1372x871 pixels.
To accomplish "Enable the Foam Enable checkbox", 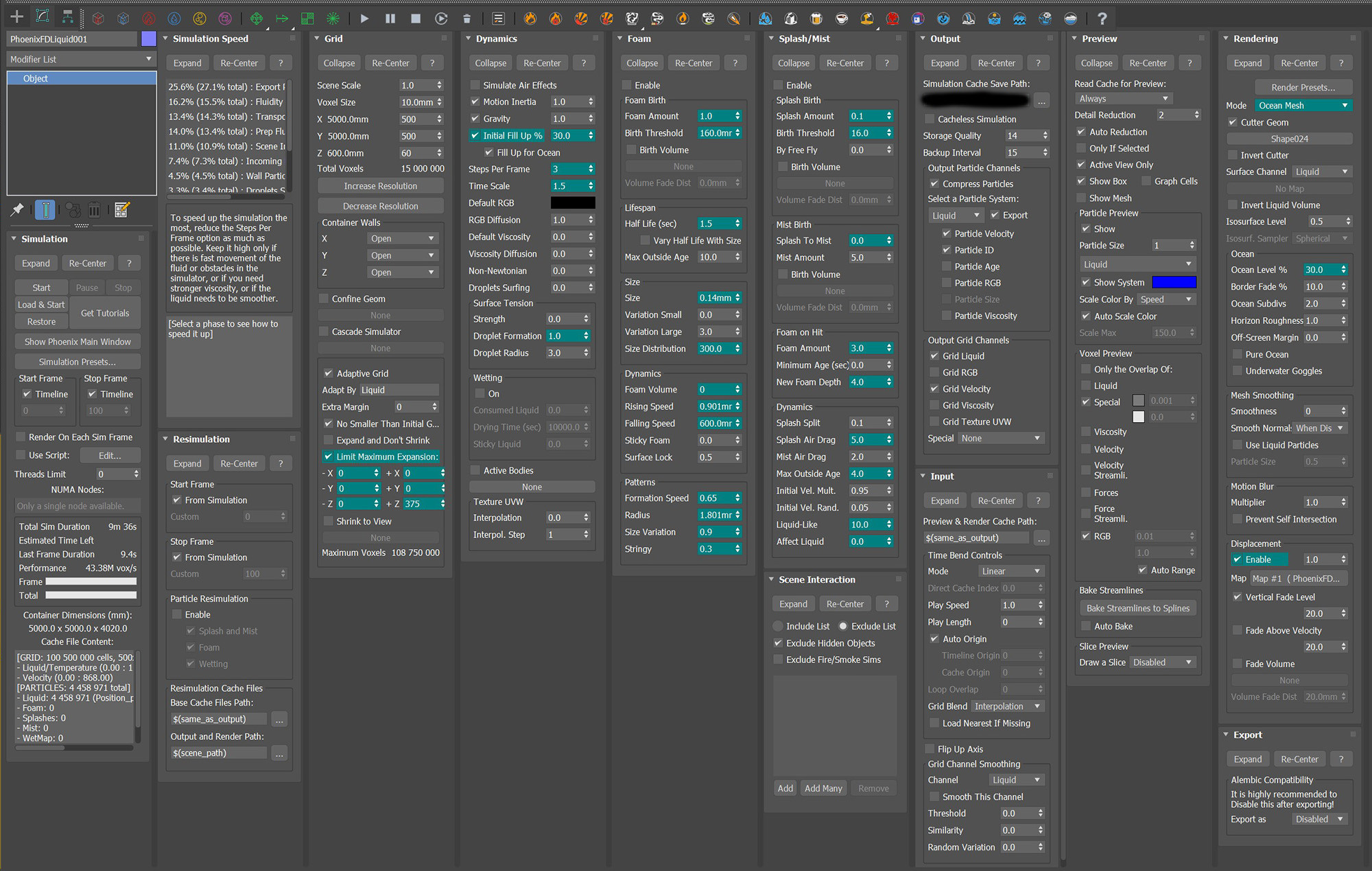I will point(626,85).
